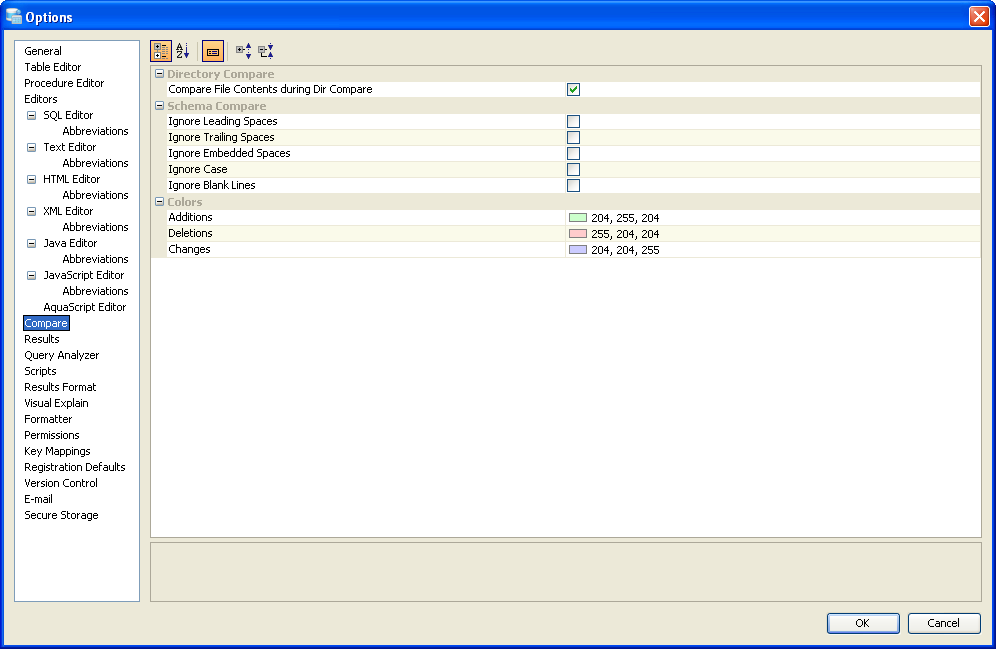Open Query Analyzer options
996x649 pixels.
62,355
